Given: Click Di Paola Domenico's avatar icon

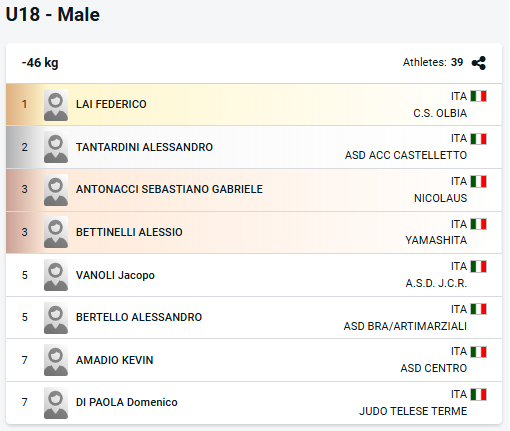Looking at the screenshot, I should 56,403.
